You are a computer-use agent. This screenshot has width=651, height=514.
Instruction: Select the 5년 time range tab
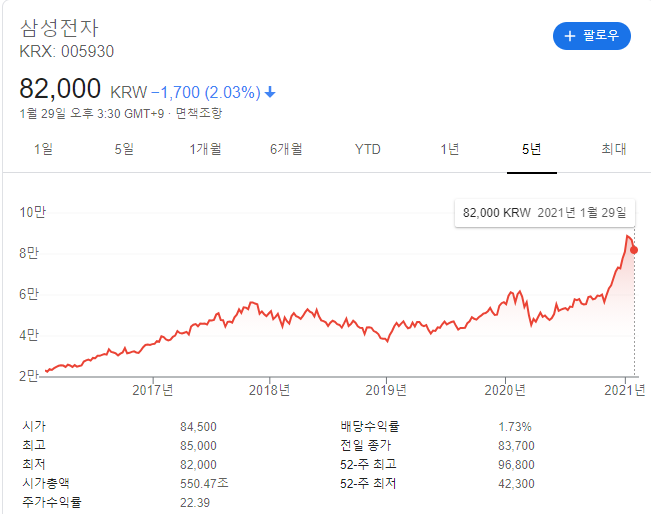tap(531, 149)
